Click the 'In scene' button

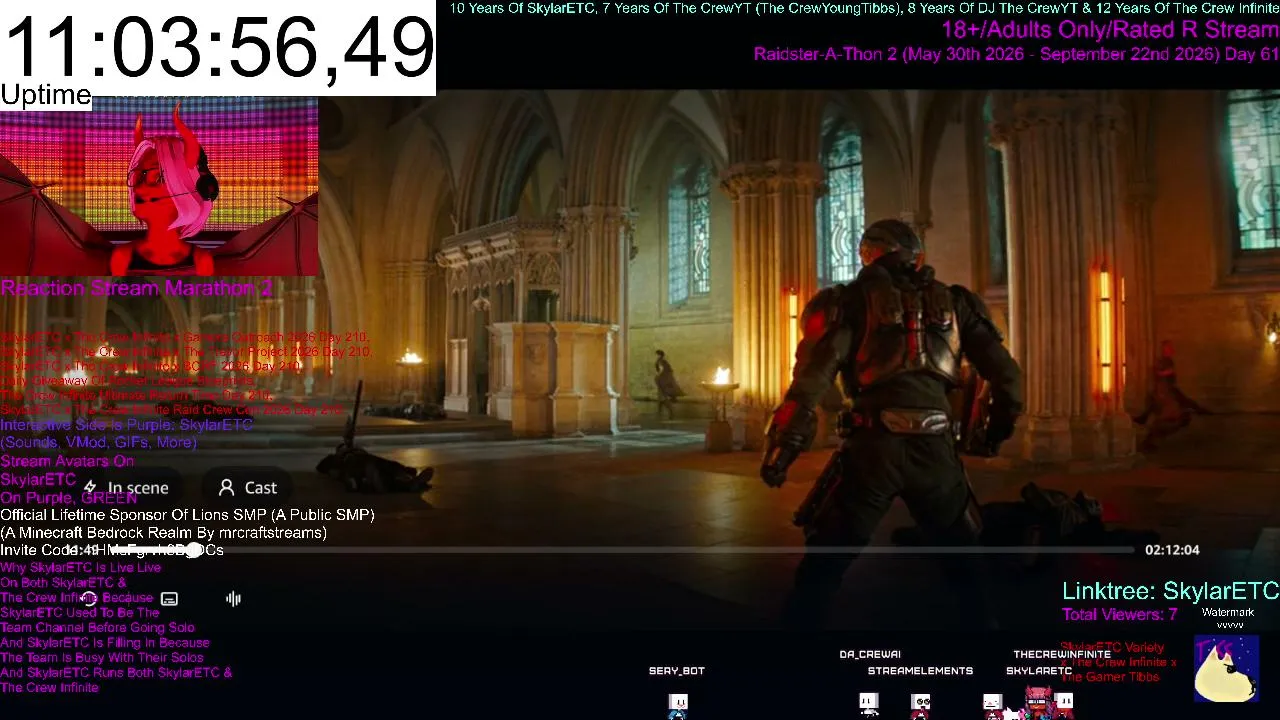[x=126, y=488]
